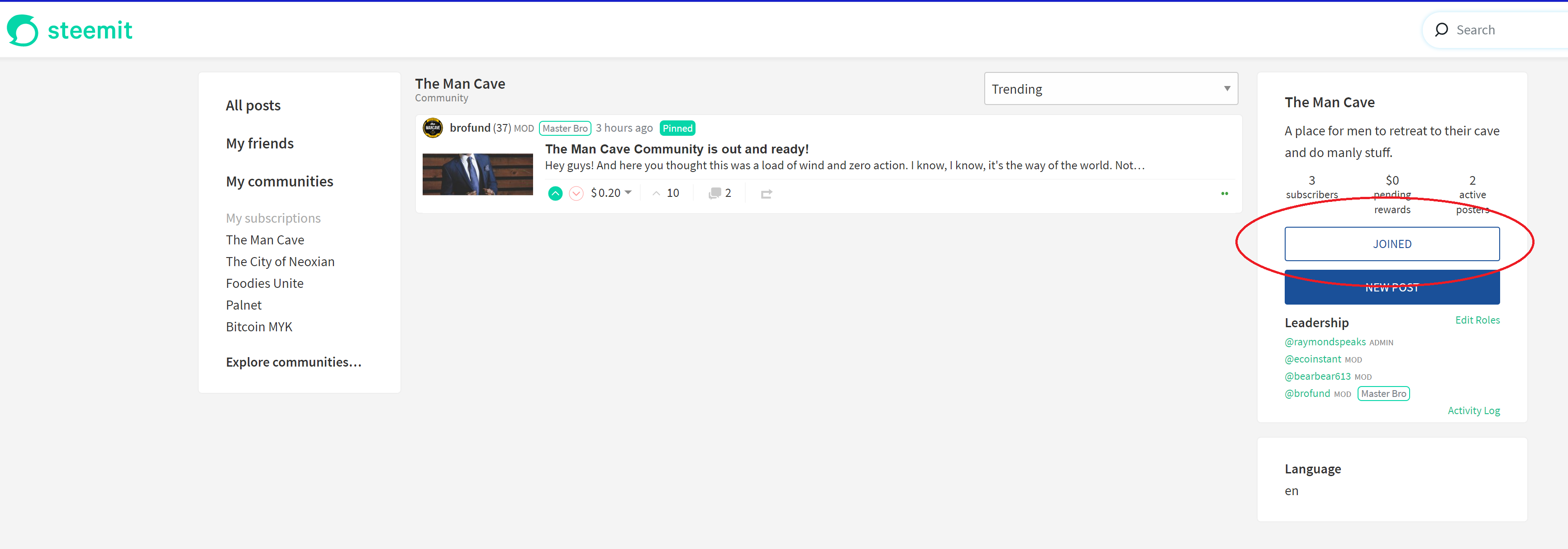
Task: Open My communities menu item
Action: [x=279, y=181]
